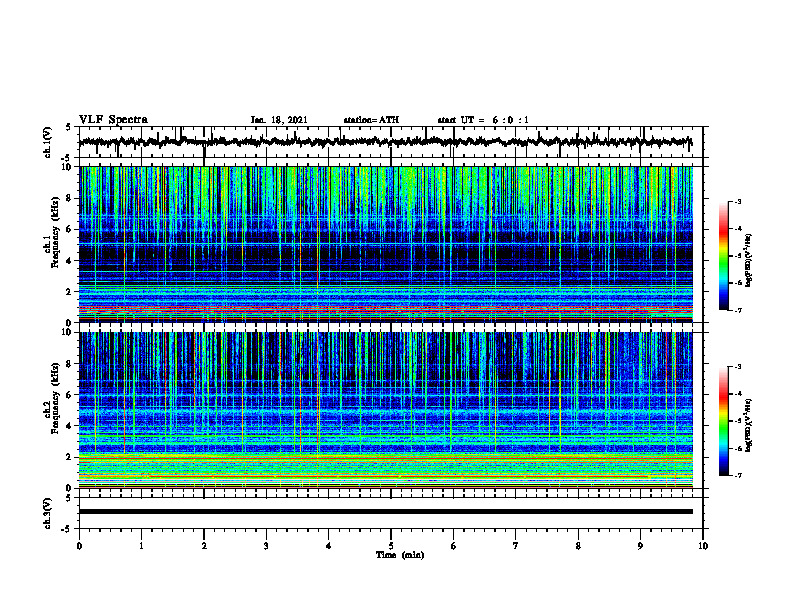Click the "8" kHz tick of ch.1 spectrogram
792x612 pixels.
tap(70, 198)
